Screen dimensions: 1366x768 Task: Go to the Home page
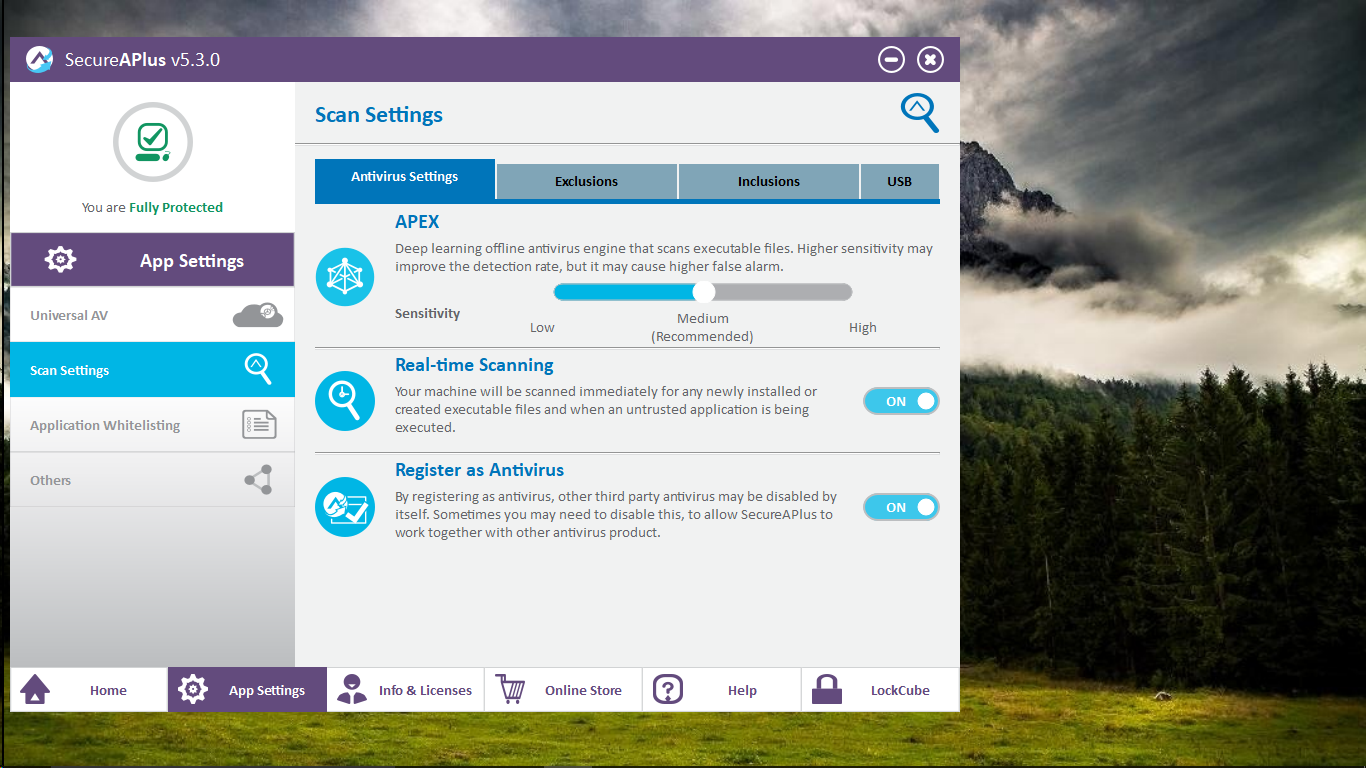[89, 689]
